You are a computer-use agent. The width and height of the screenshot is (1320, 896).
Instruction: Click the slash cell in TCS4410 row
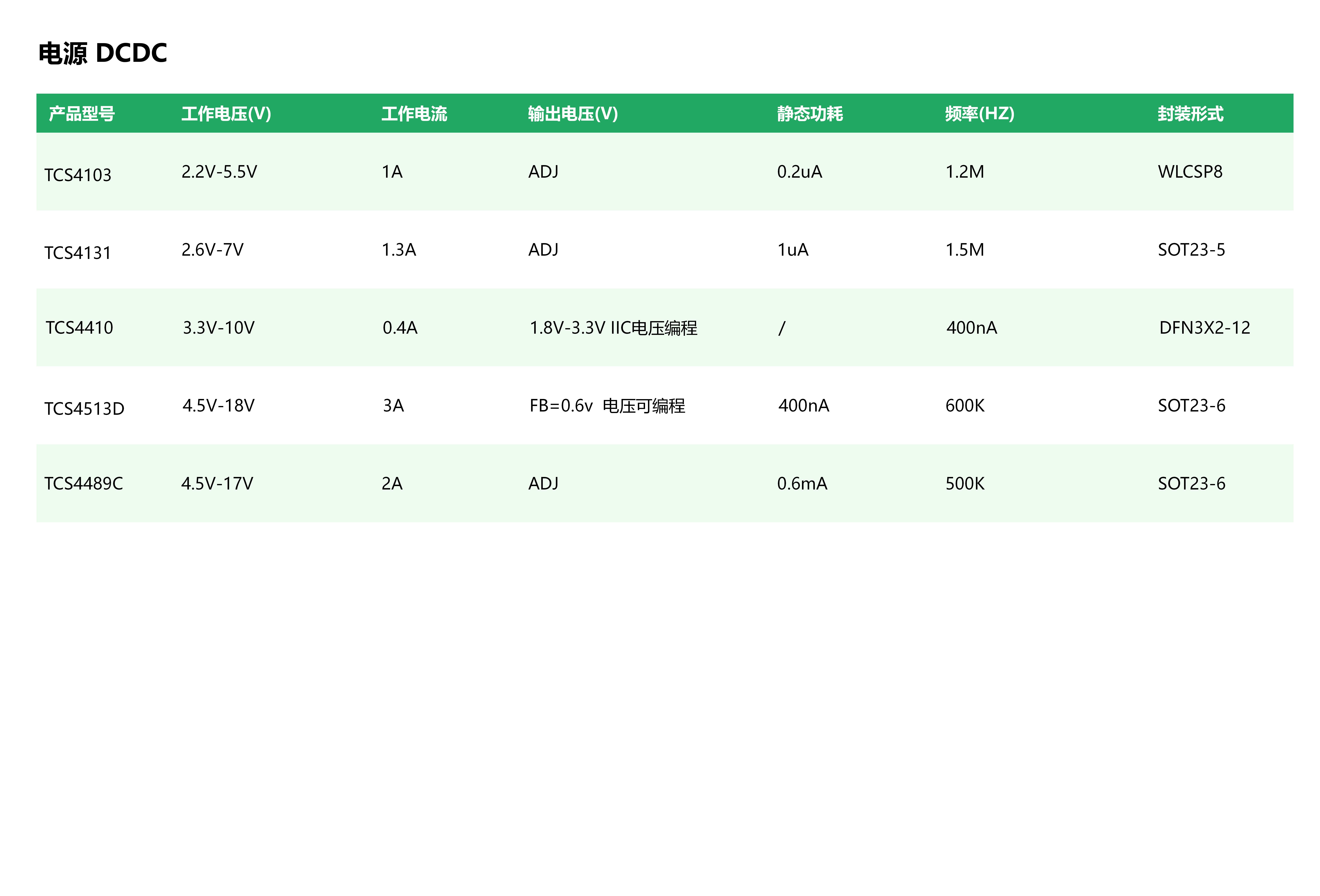point(782,328)
